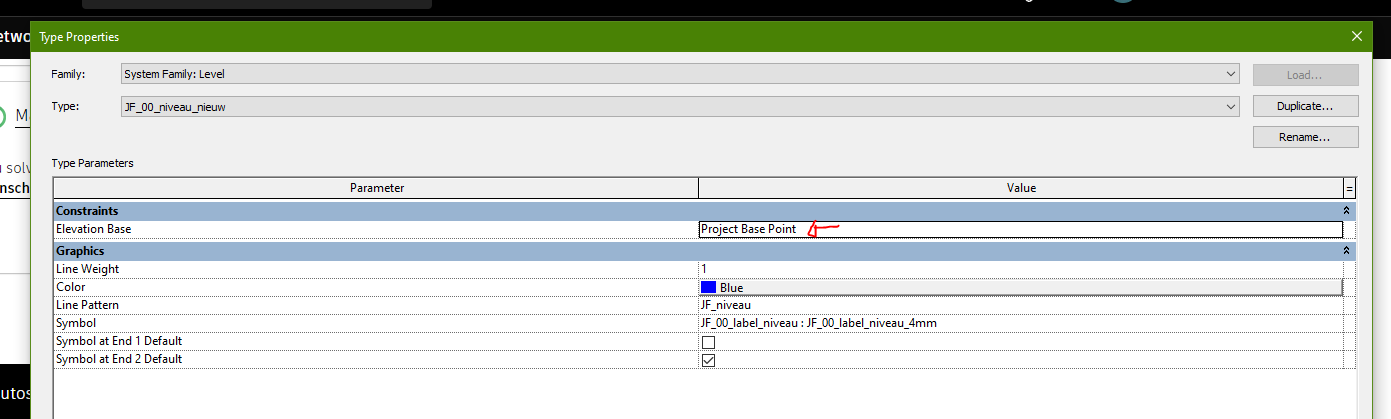
Task: Close the Type Properties dialog
Action: 1357,36
